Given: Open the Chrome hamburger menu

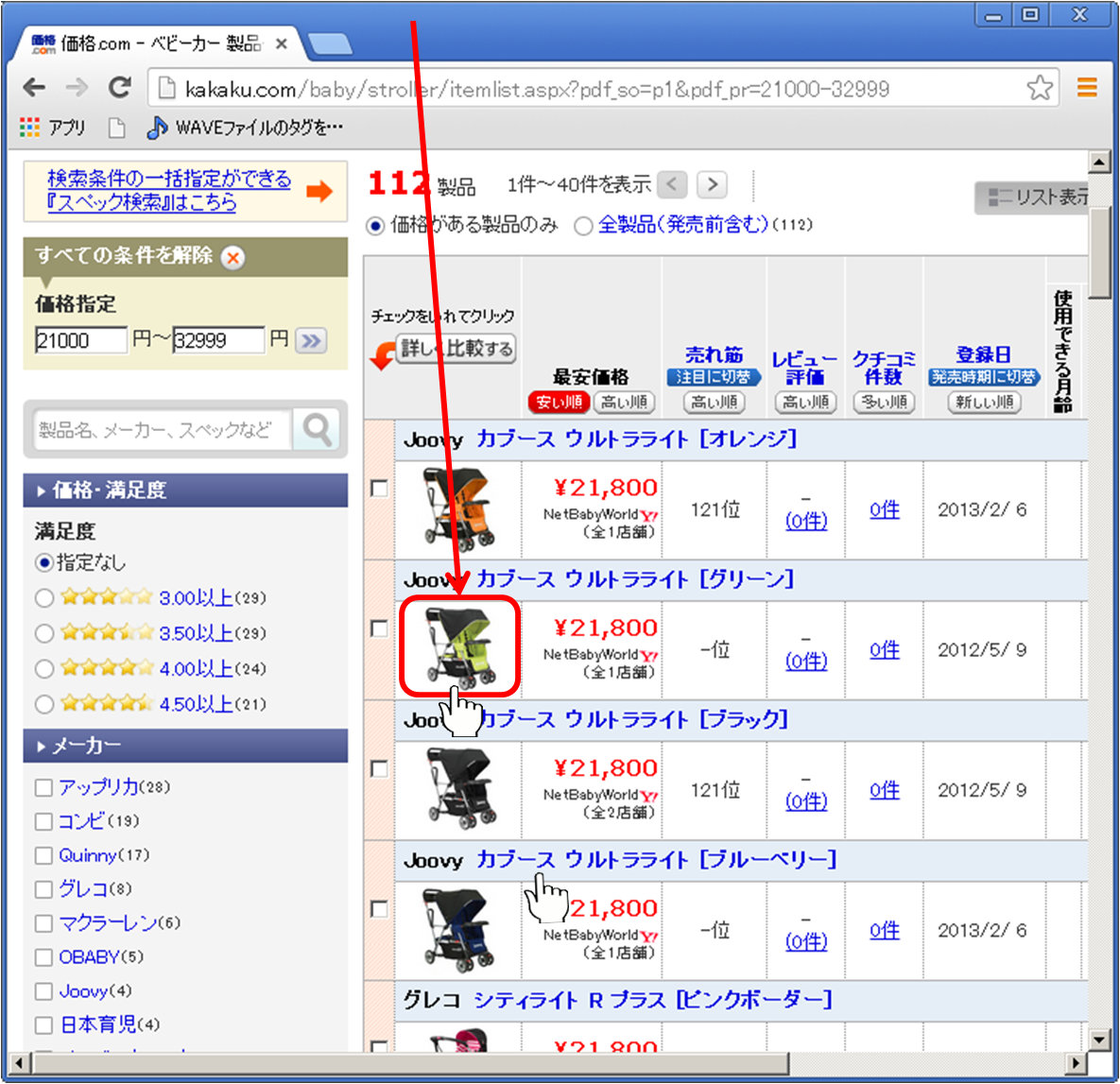Looking at the screenshot, I should coord(1087,88).
